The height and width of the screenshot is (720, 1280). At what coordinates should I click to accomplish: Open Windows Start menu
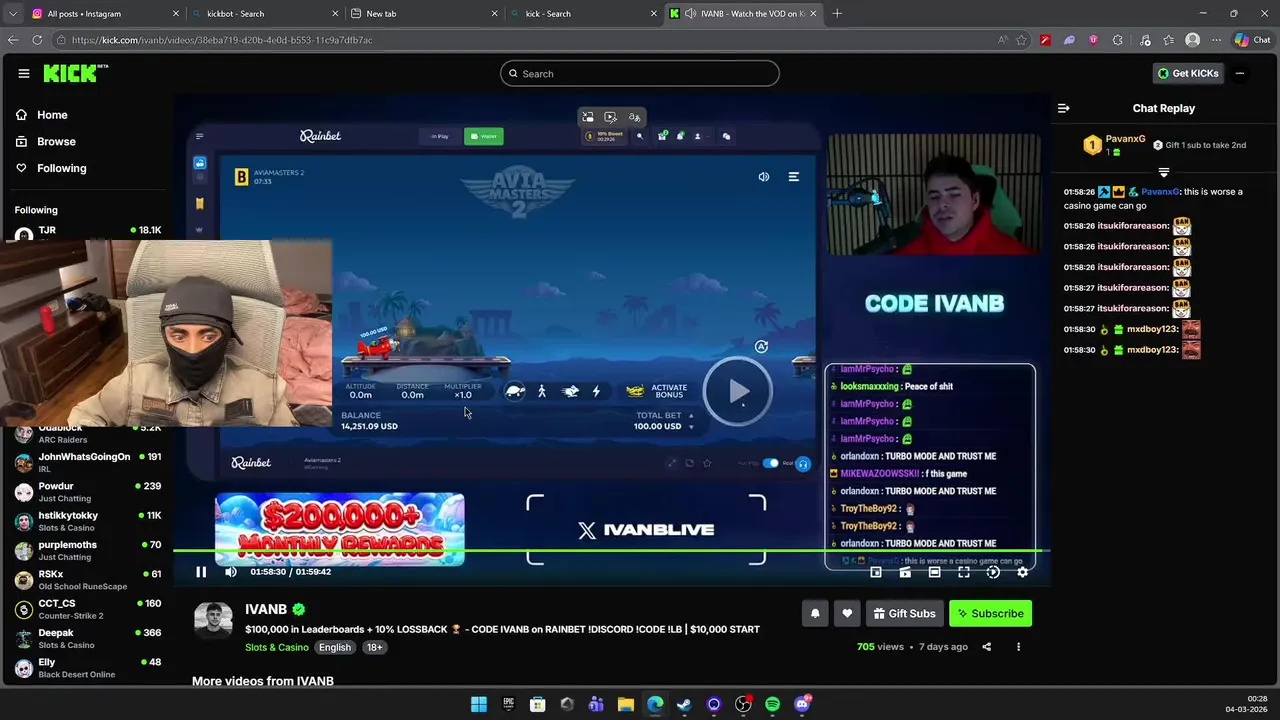[479, 705]
